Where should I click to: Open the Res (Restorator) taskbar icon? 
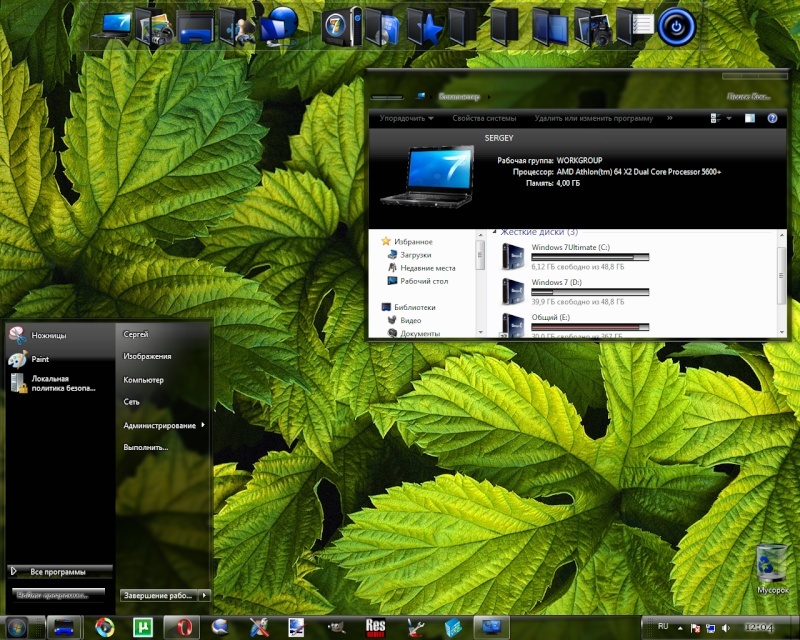[x=376, y=628]
